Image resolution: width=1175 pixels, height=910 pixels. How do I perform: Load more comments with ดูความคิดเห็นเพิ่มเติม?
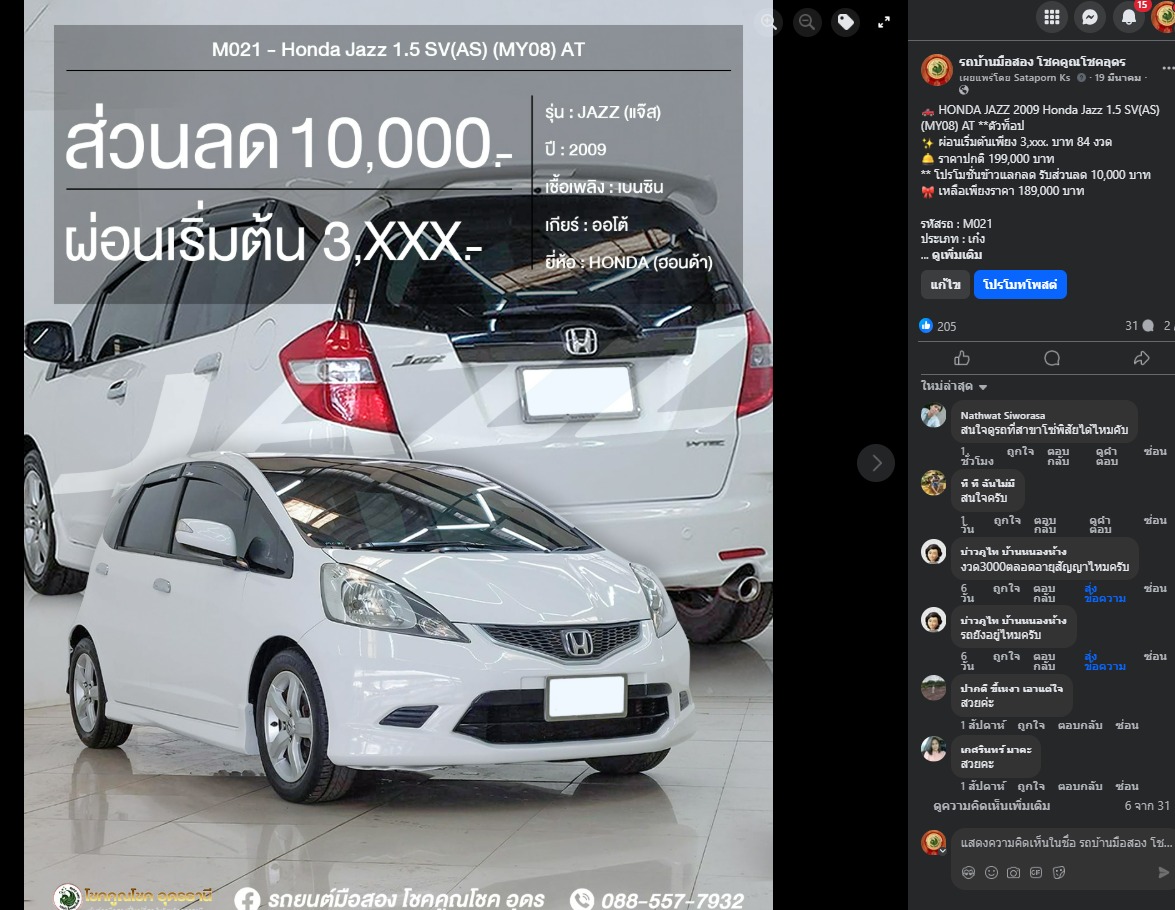coord(991,806)
